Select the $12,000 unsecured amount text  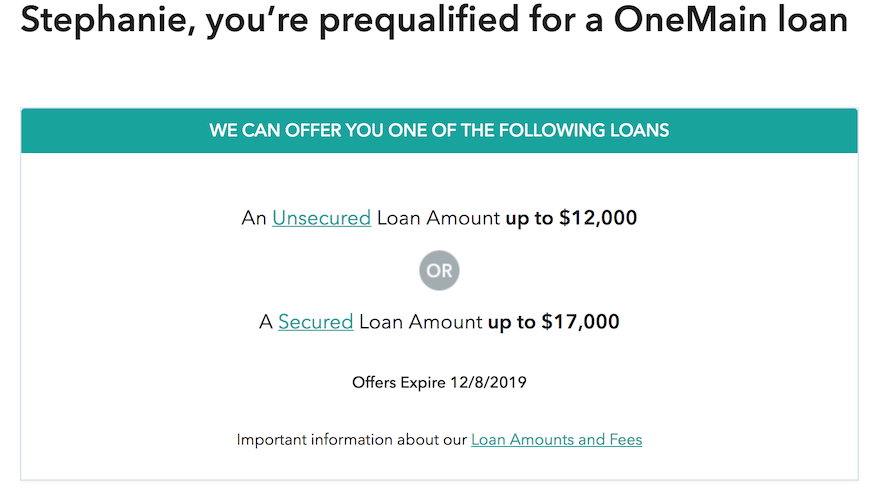tap(598, 218)
